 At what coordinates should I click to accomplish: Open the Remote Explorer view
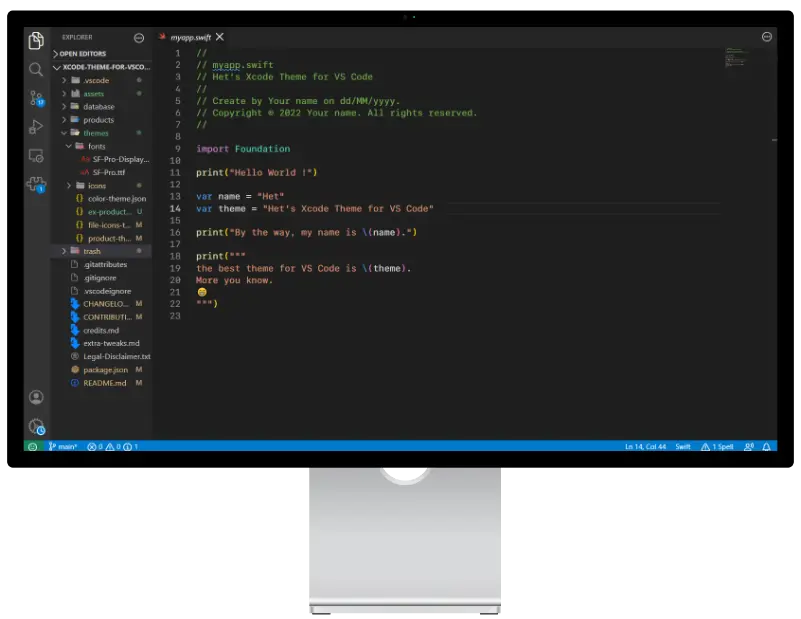click(36, 155)
